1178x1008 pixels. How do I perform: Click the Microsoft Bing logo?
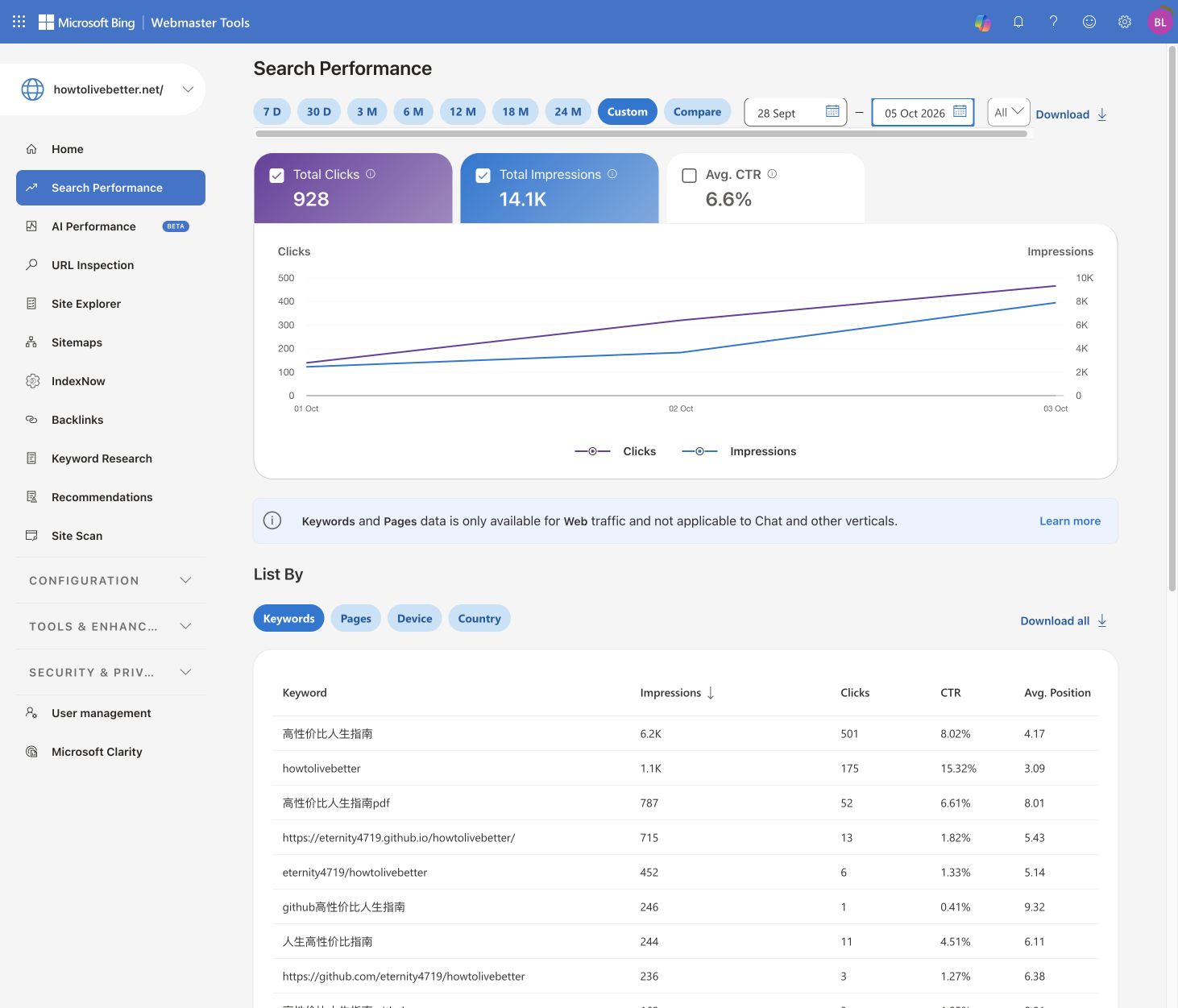point(87,23)
